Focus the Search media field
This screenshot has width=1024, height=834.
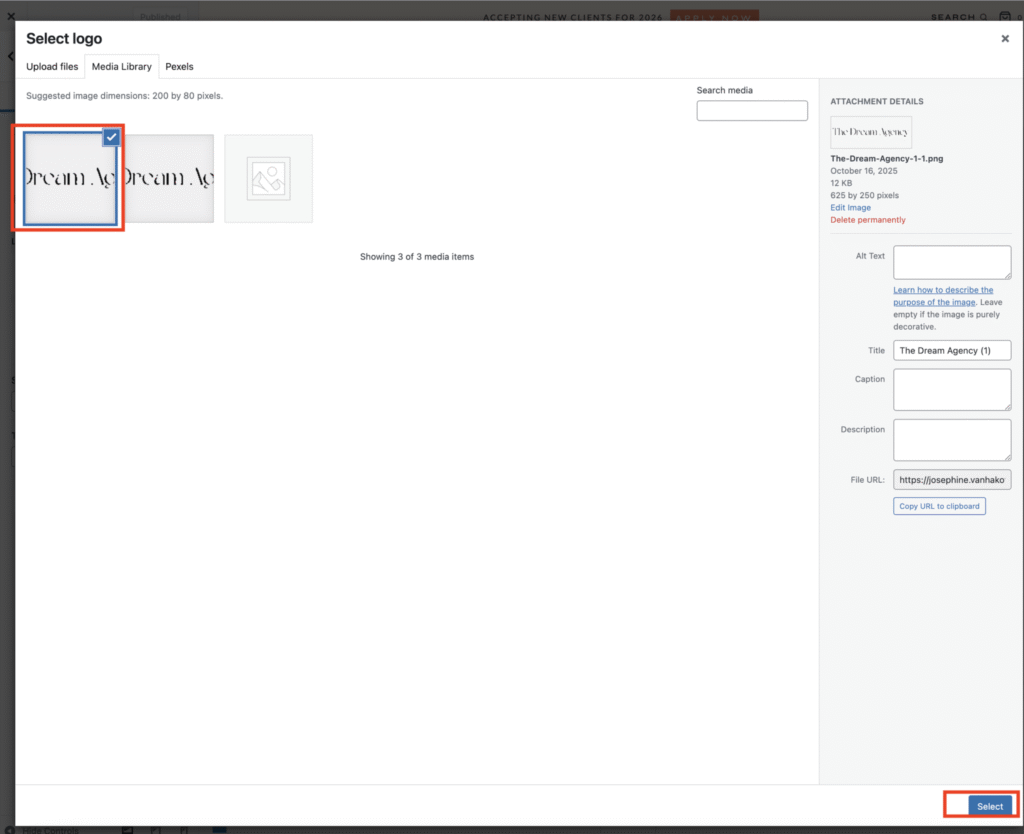pos(751,111)
